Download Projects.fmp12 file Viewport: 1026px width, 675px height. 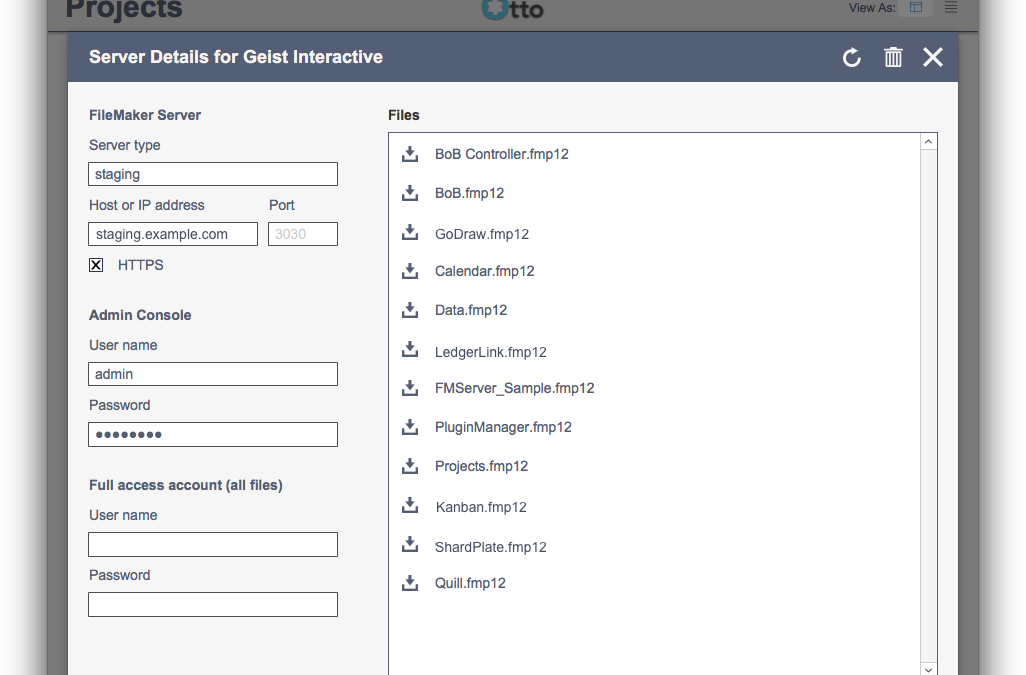coord(410,466)
